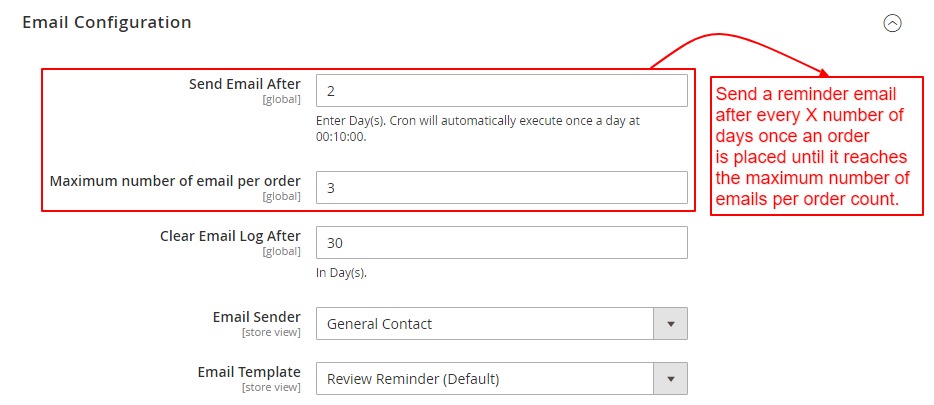
Task: Click the Email Configuration section heading
Action: pos(106,22)
